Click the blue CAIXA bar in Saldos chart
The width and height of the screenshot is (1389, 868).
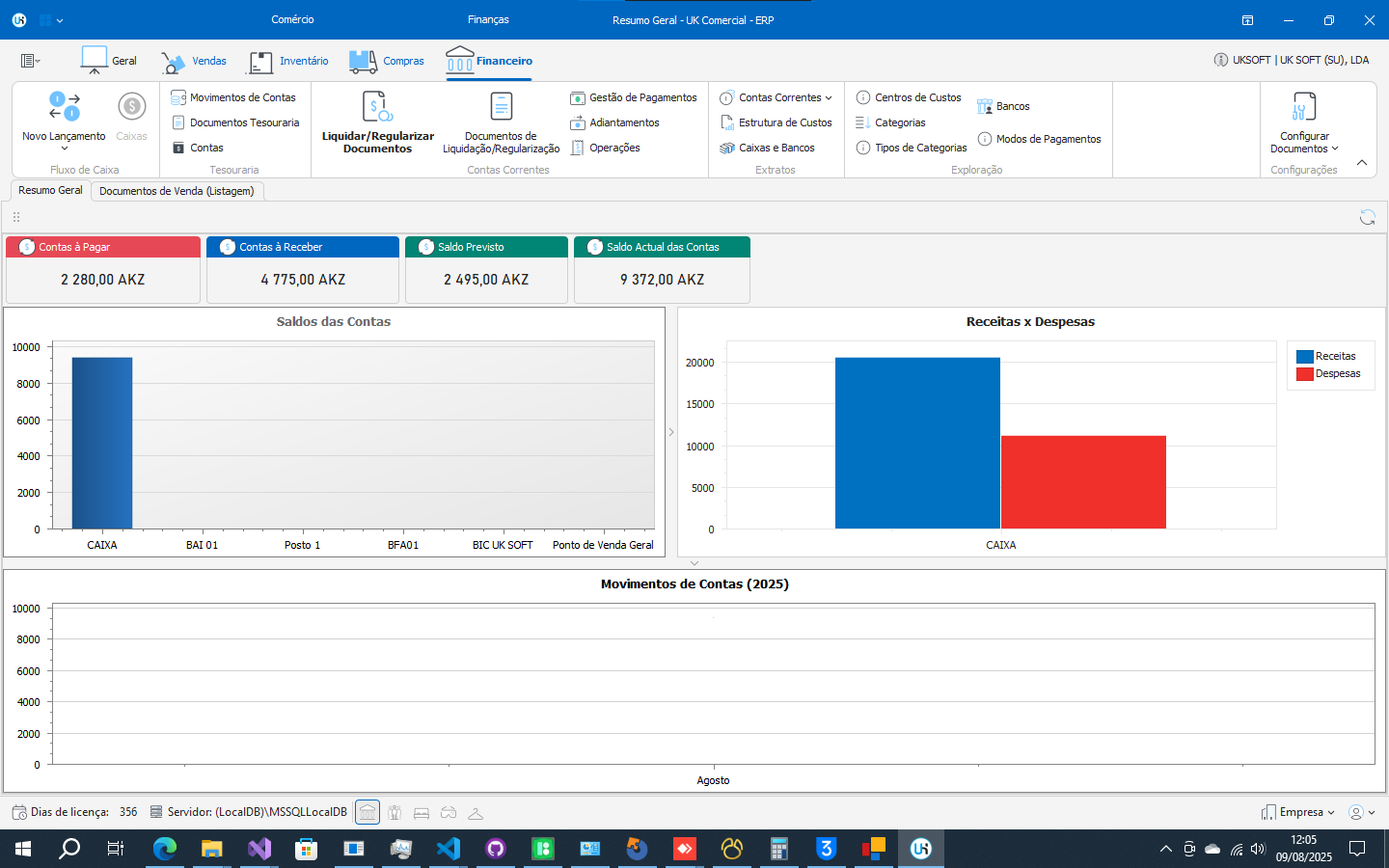(x=102, y=443)
